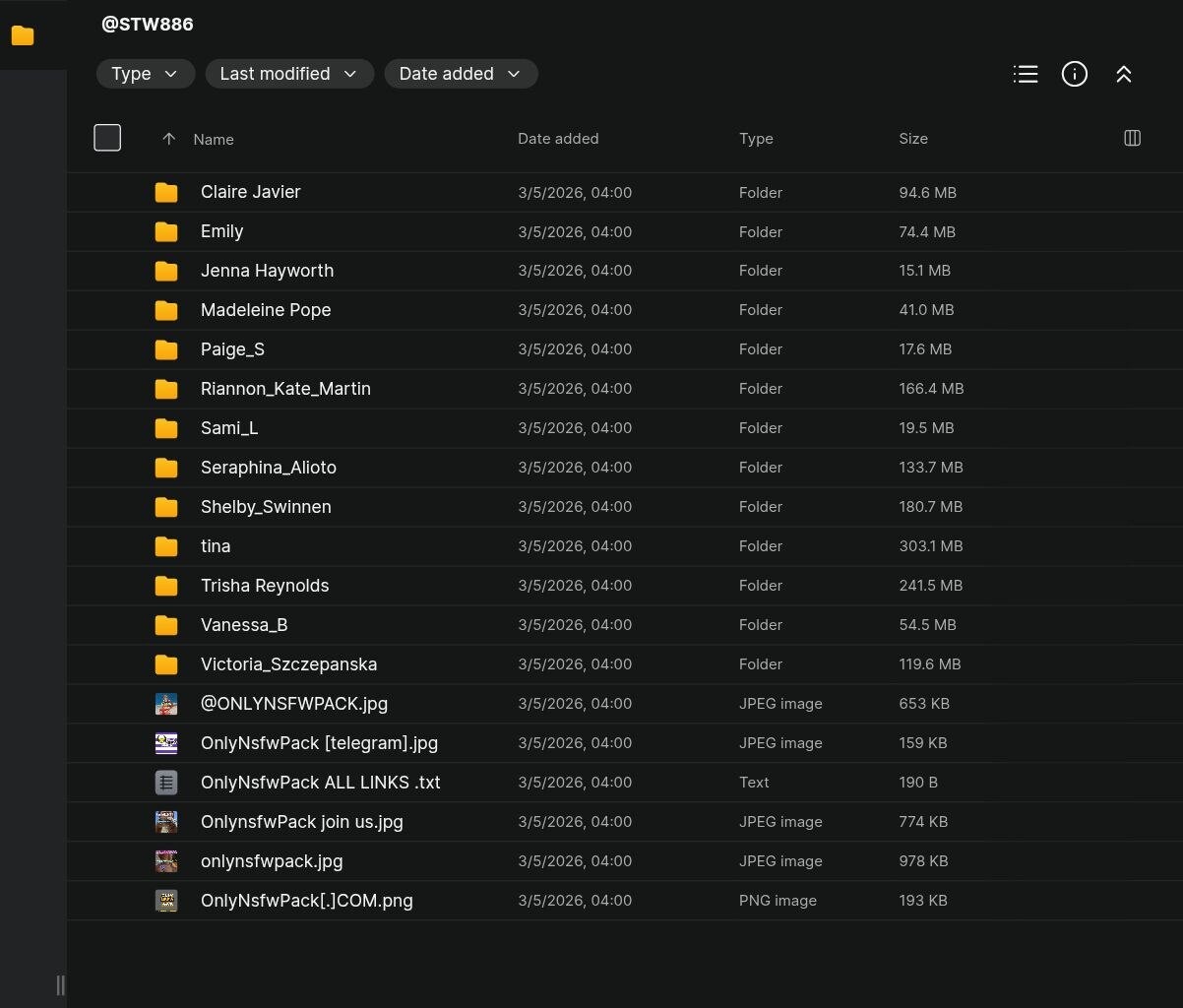Click the sidebar resize handle

[x=60, y=984]
